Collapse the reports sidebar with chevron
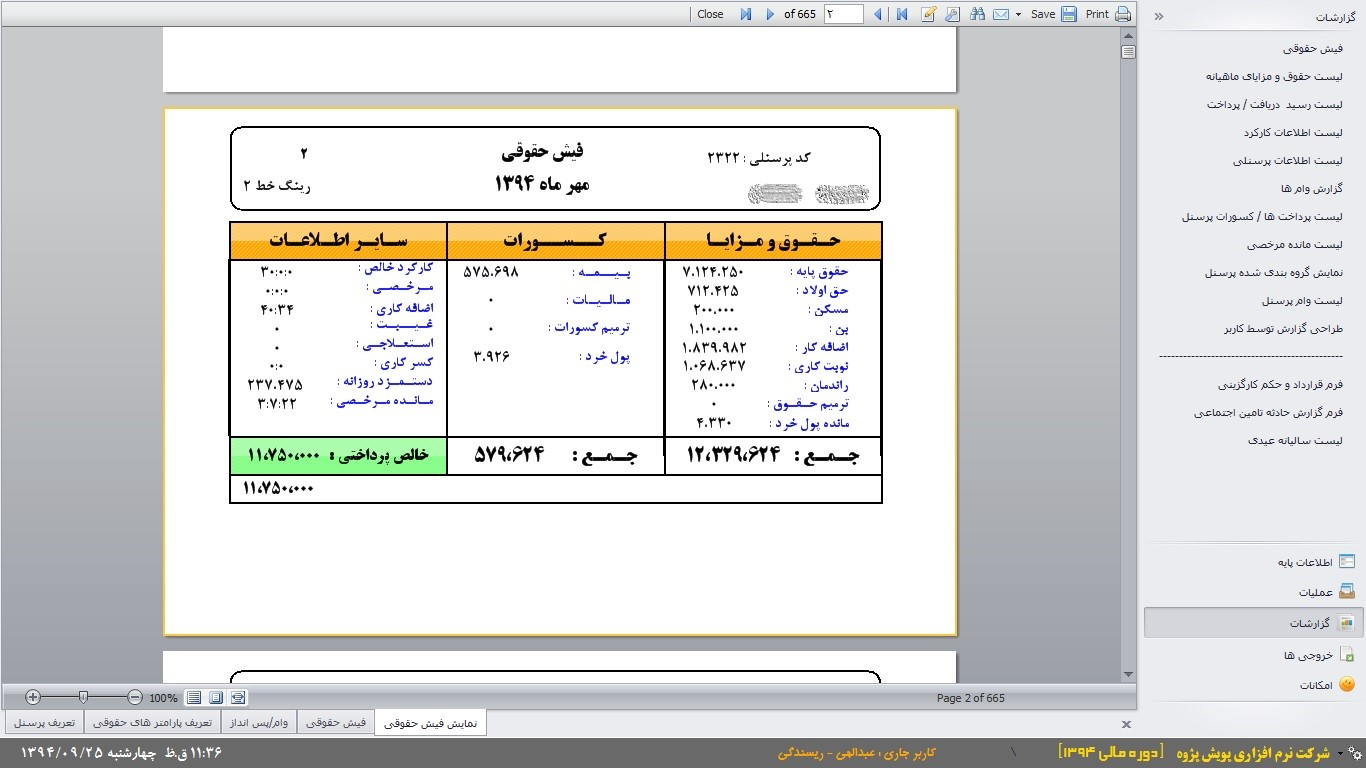1366x768 pixels. click(x=1159, y=15)
